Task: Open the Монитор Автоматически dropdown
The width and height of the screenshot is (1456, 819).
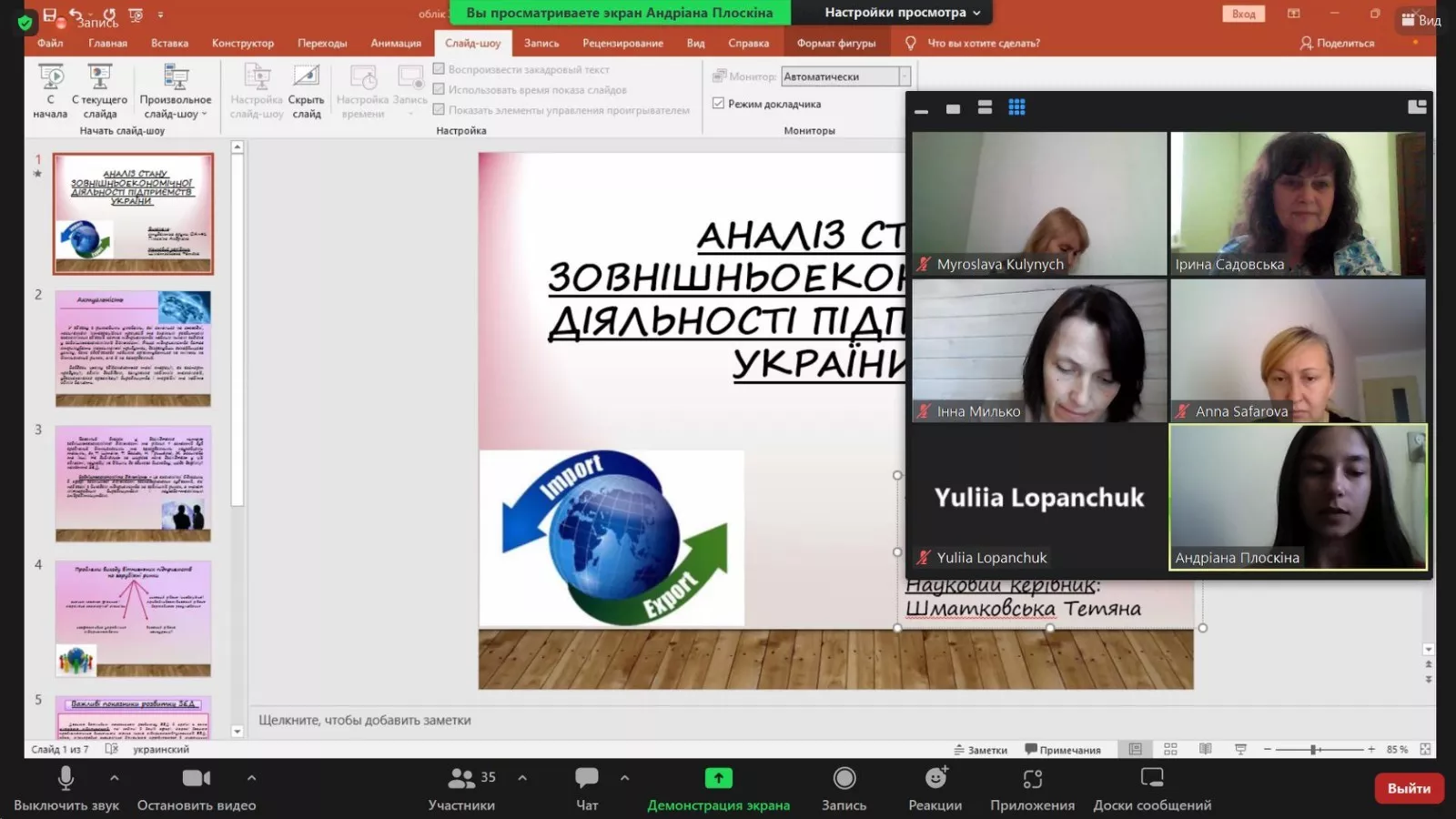Action: (901, 76)
